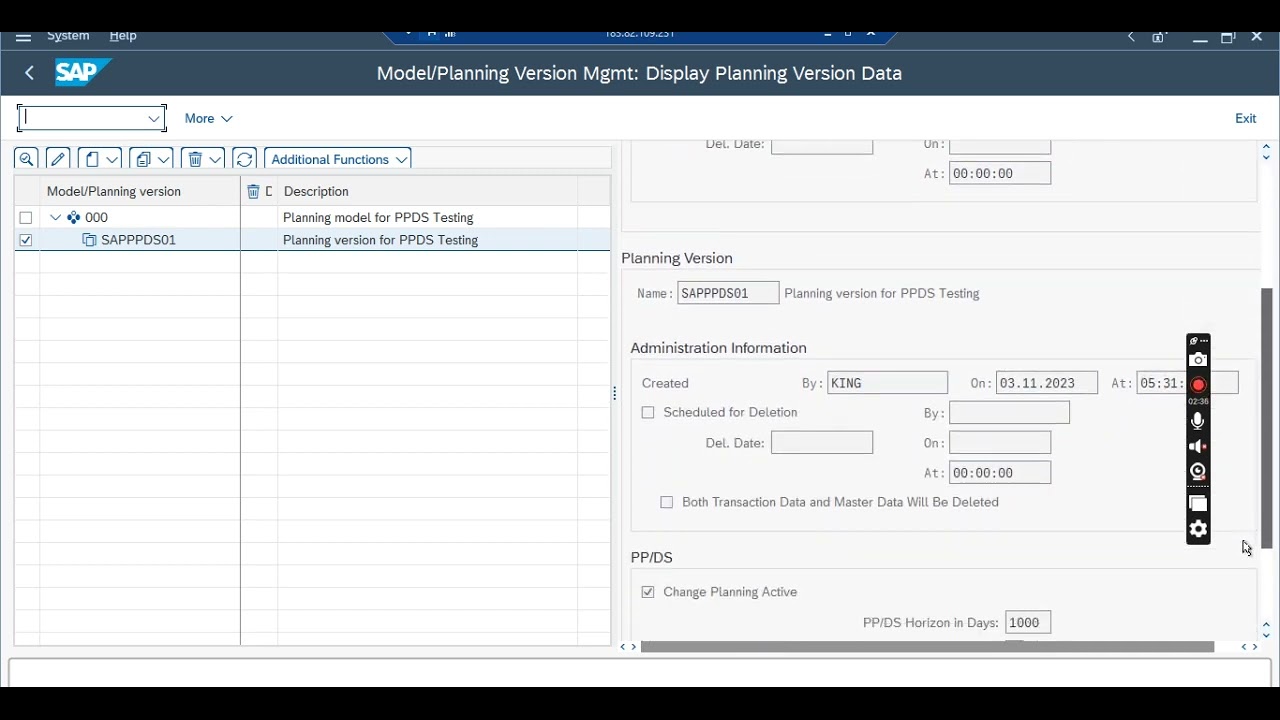Go back using the SAP back arrow

click(x=29, y=73)
